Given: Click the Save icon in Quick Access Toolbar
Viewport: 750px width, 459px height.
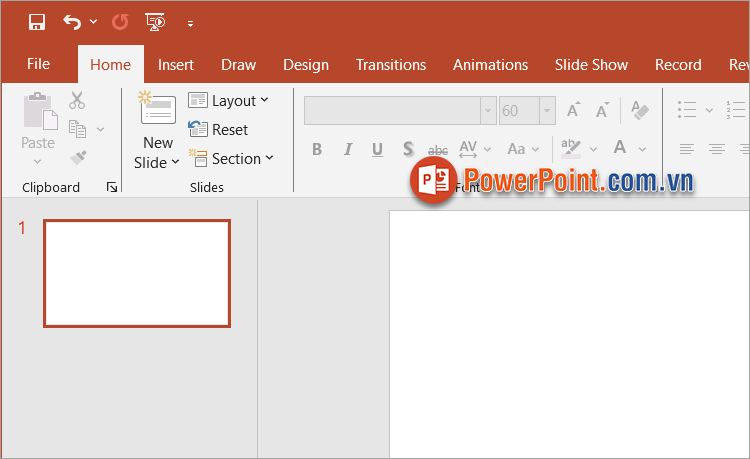Looking at the screenshot, I should click(37, 22).
